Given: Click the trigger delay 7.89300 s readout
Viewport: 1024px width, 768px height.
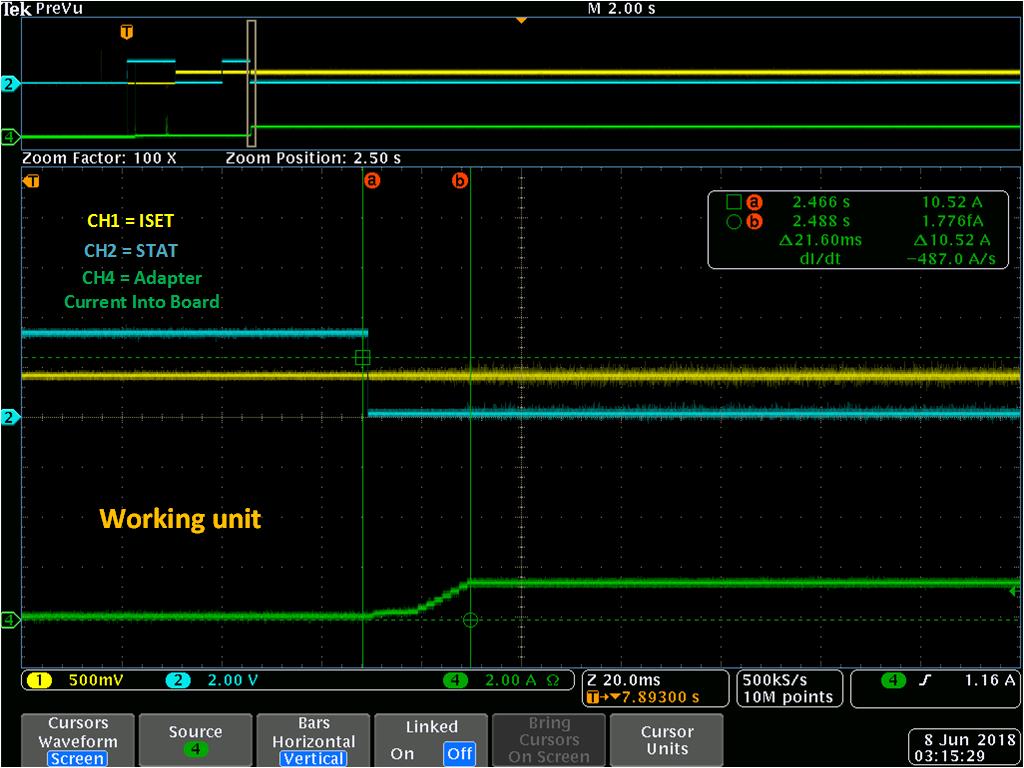Looking at the screenshot, I should [643, 697].
